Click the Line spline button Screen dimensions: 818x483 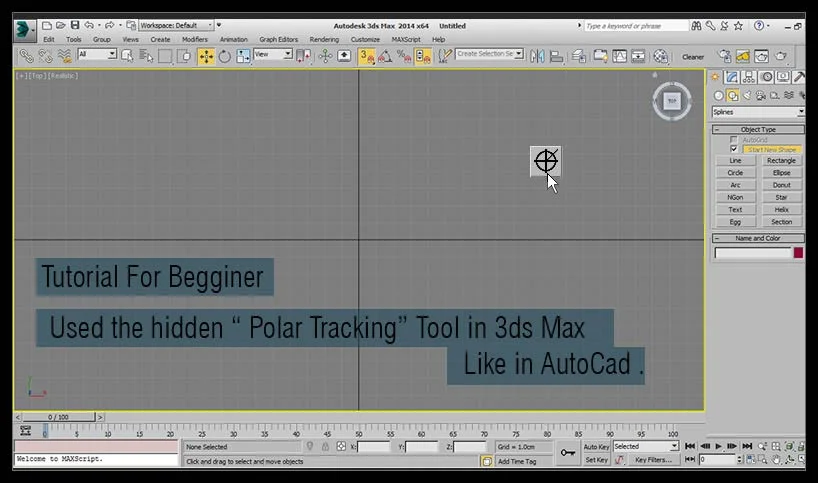pos(736,161)
